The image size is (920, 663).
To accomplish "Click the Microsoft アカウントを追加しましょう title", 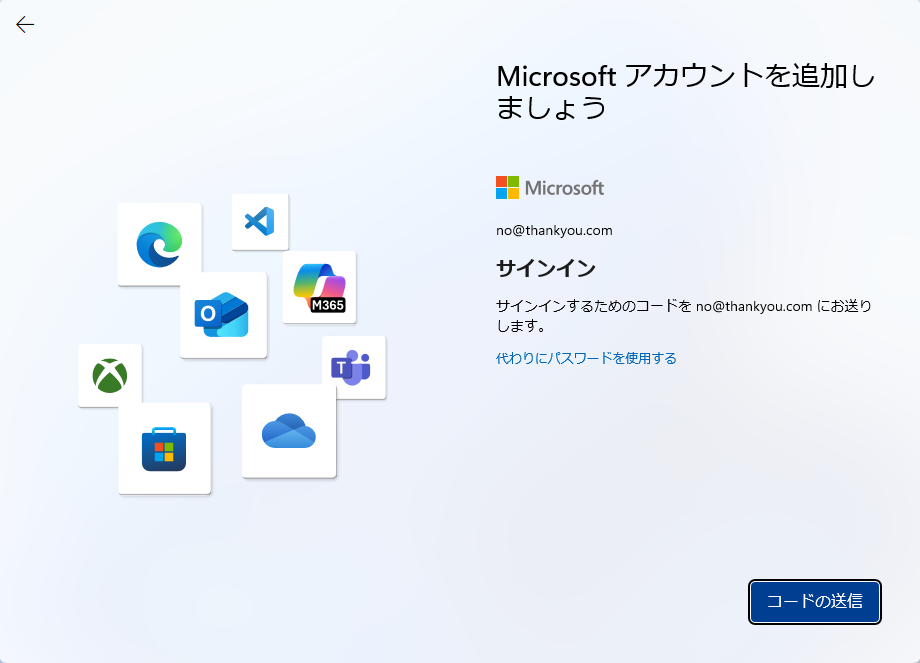I will tap(685, 77).
